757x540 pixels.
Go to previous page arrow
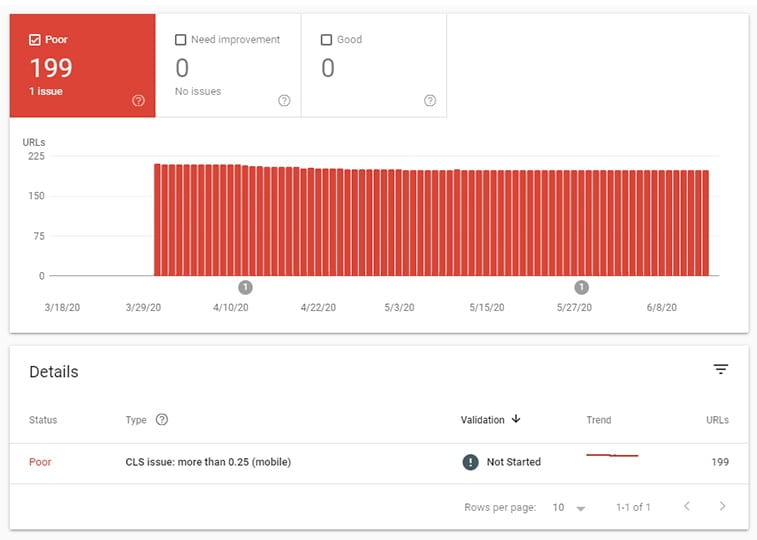(x=687, y=506)
